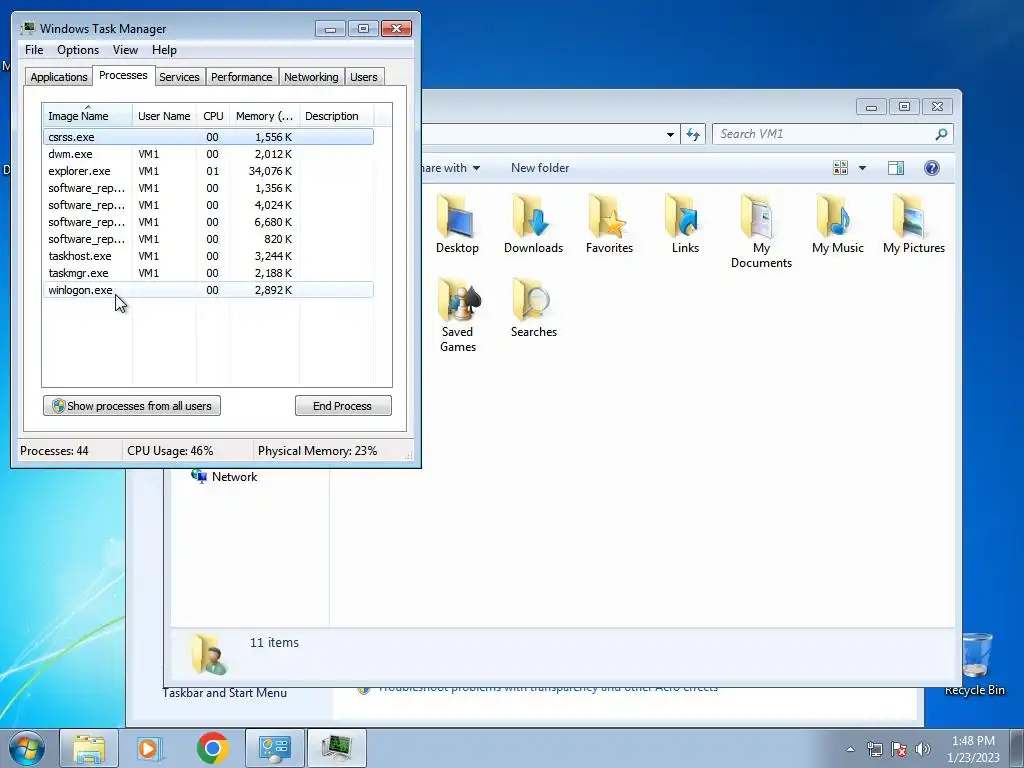Click the Change your view icon
Image resolution: width=1024 pixels, height=768 pixels.
[840, 168]
